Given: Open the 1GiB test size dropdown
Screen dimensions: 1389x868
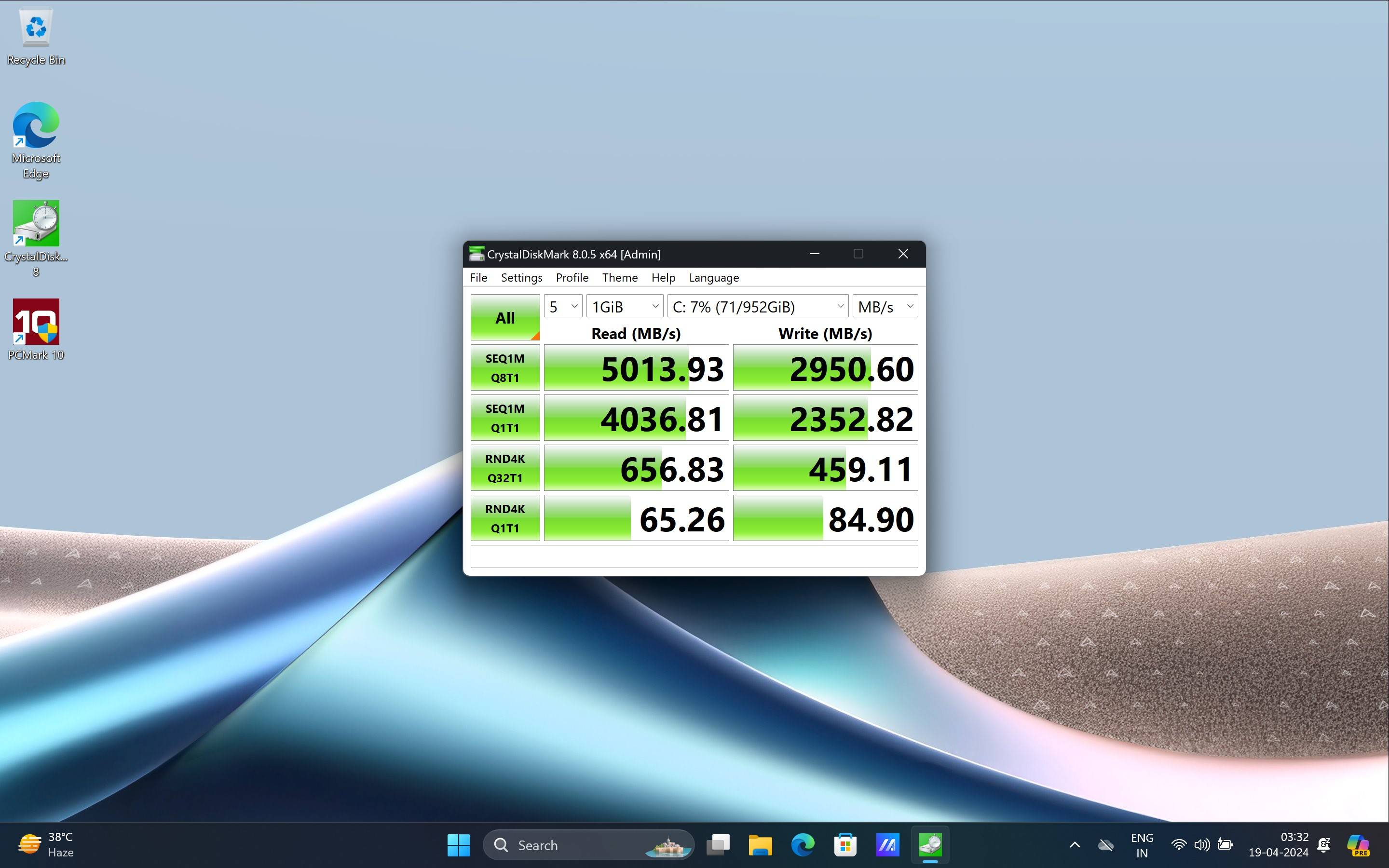Looking at the screenshot, I should 625,307.
